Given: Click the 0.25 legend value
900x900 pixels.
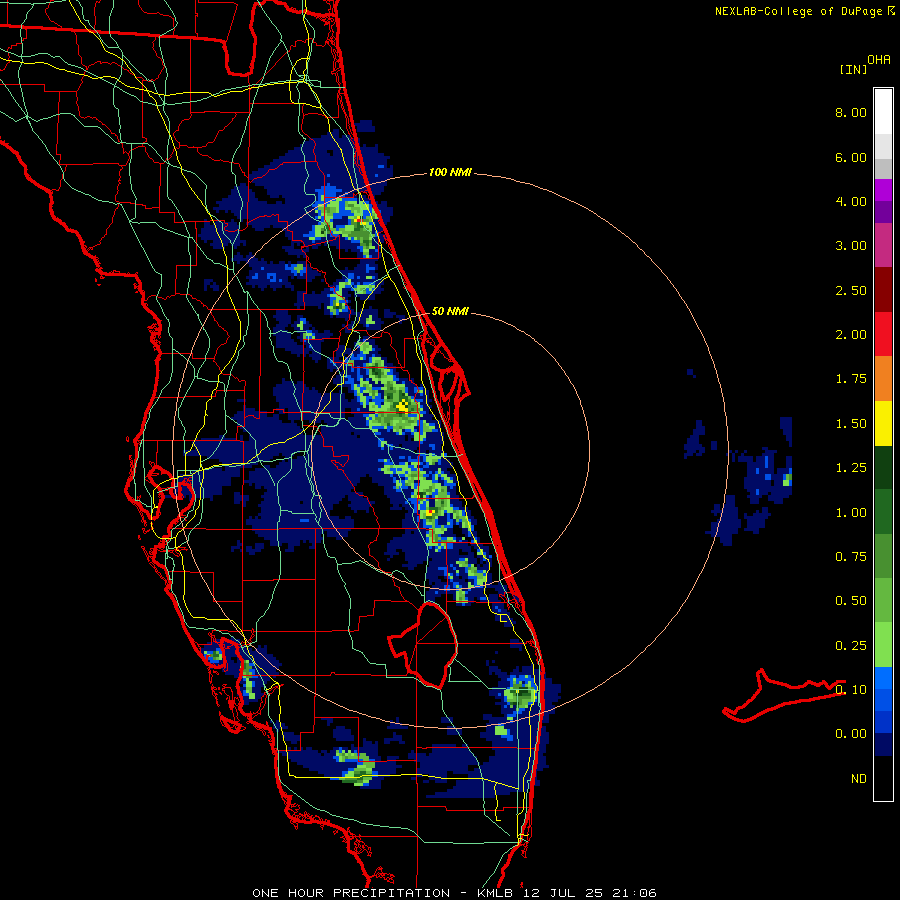Looking at the screenshot, I should (851, 646).
